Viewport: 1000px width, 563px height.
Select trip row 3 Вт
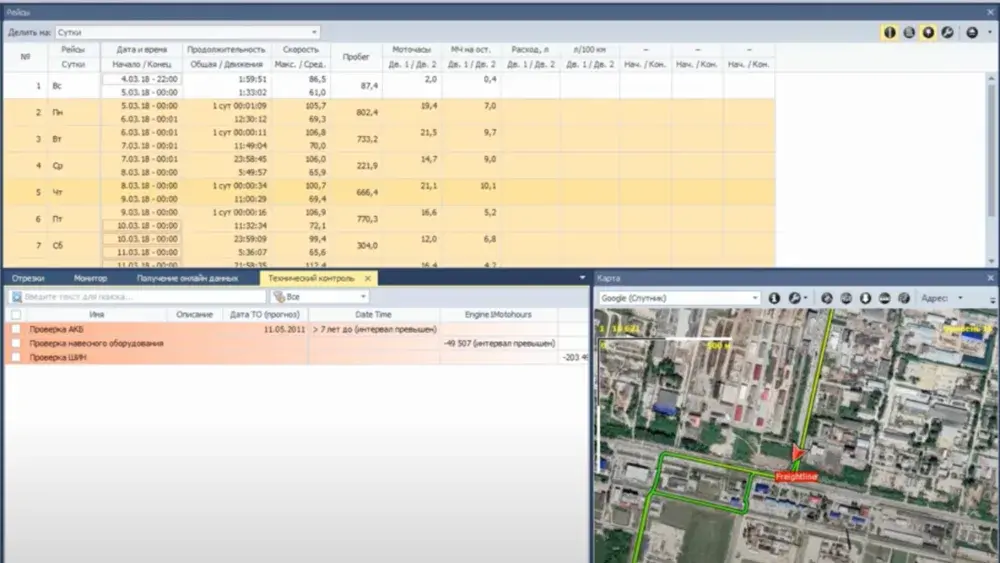tap(389, 139)
